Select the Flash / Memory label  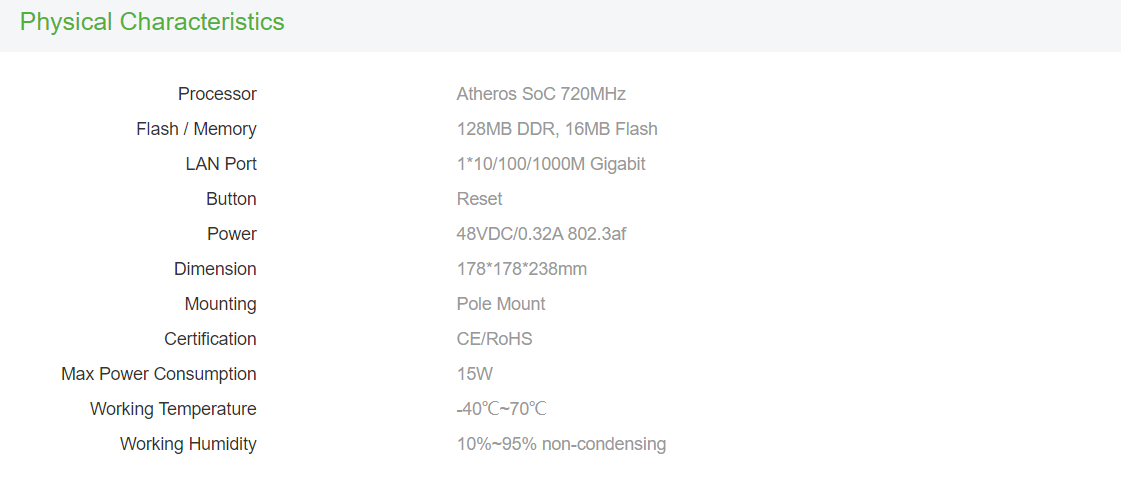pos(197,129)
